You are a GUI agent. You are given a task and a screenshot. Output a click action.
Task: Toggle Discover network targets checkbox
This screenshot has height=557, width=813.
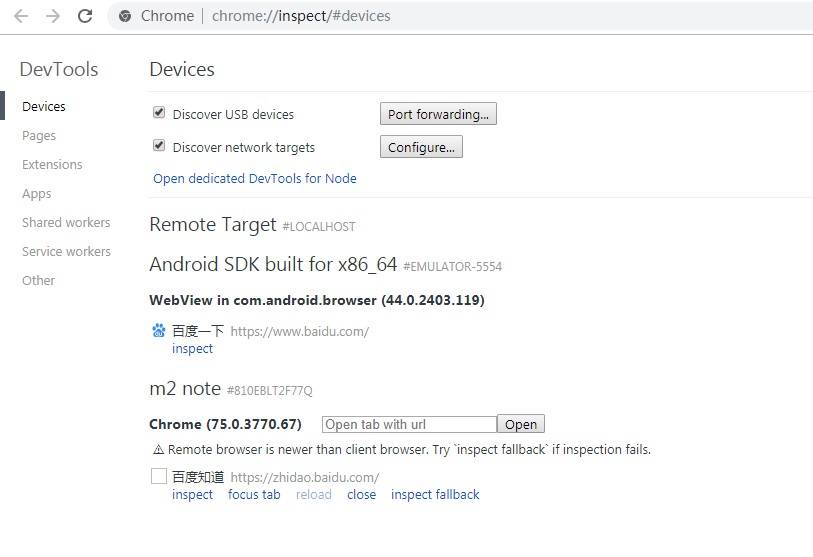[x=159, y=146]
